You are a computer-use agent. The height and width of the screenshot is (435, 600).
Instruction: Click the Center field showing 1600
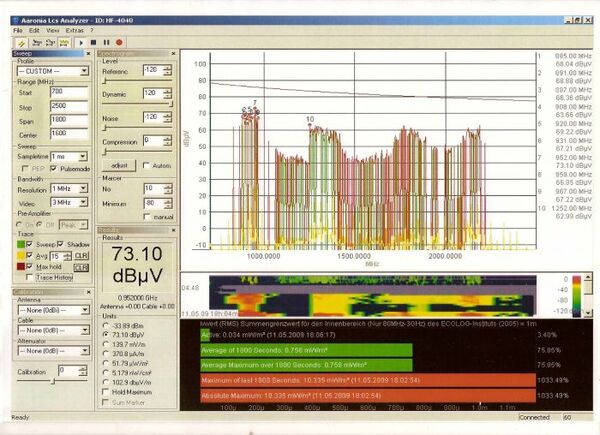(69, 134)
